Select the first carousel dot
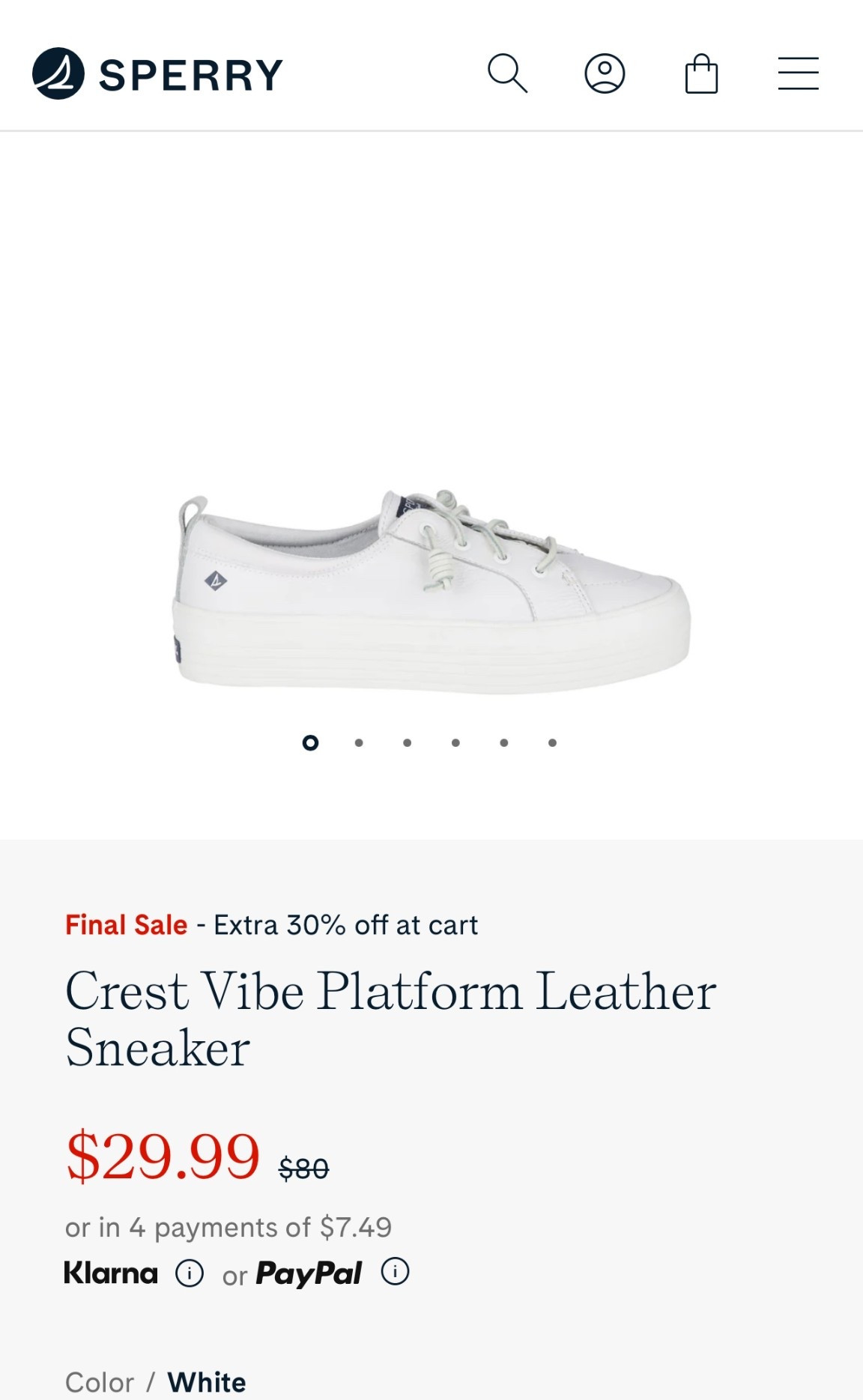 (x=310, y=742)
